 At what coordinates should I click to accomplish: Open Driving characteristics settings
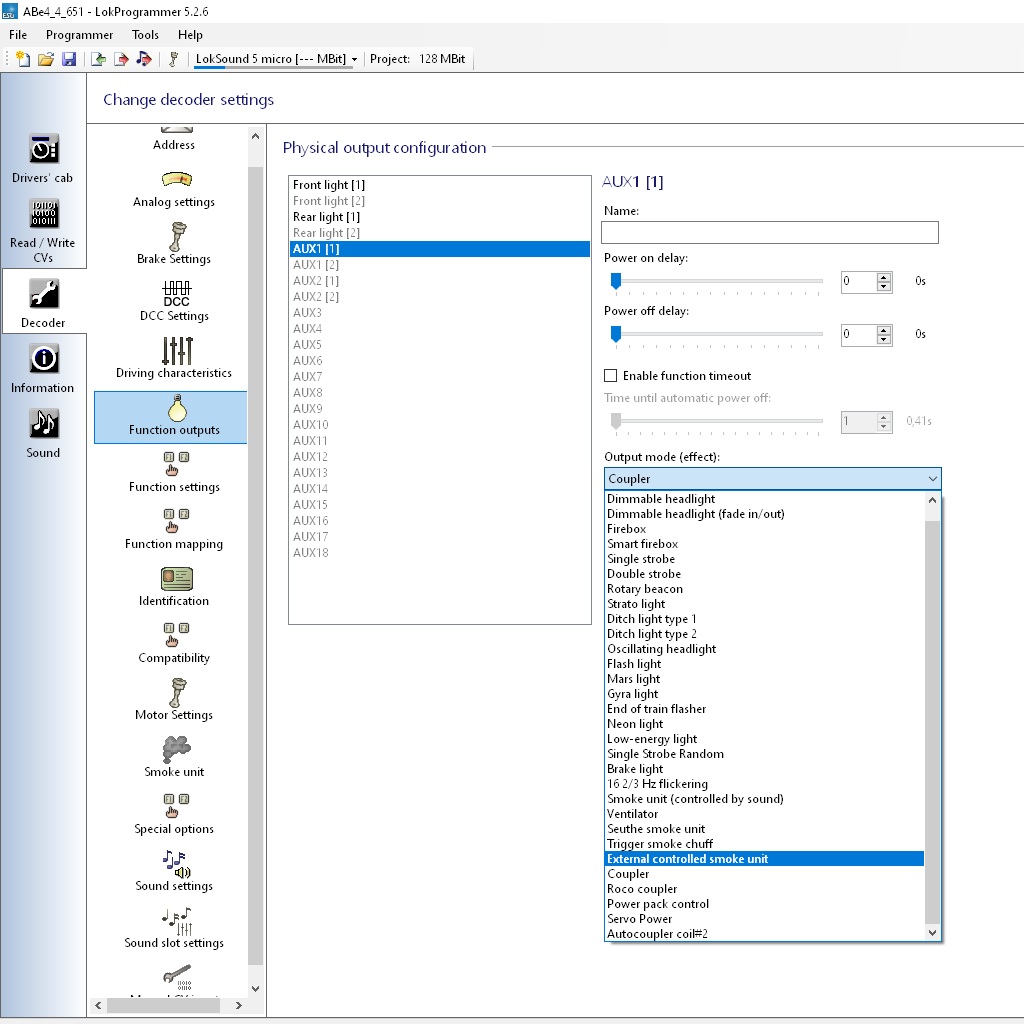click(x=174, y=358)
